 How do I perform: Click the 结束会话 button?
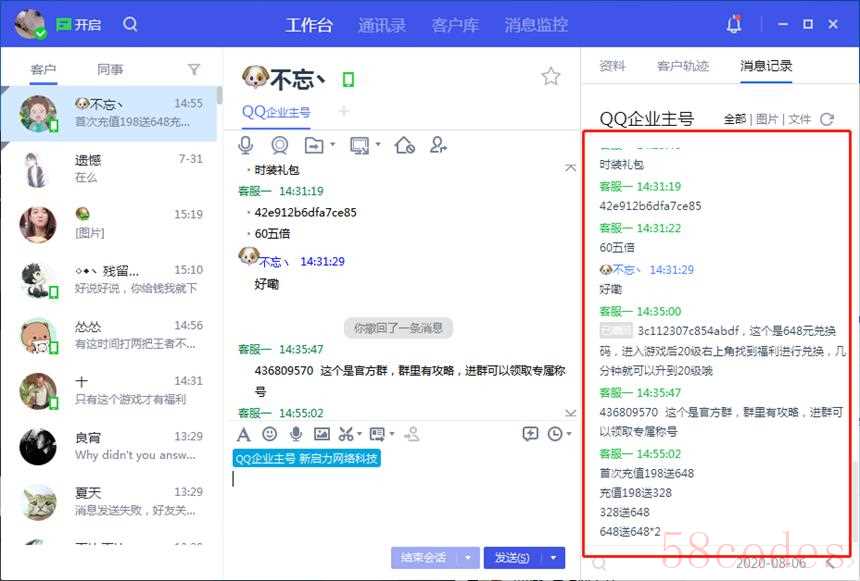[x=423, y=557]
